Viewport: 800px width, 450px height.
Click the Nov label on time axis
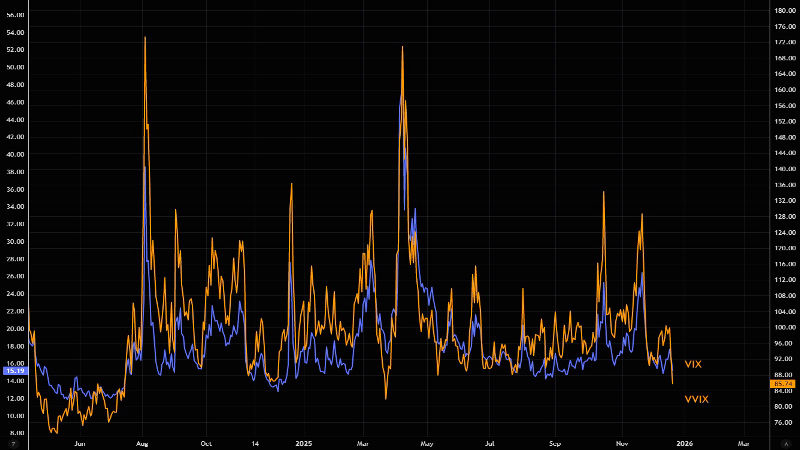[x=621, y=441]
